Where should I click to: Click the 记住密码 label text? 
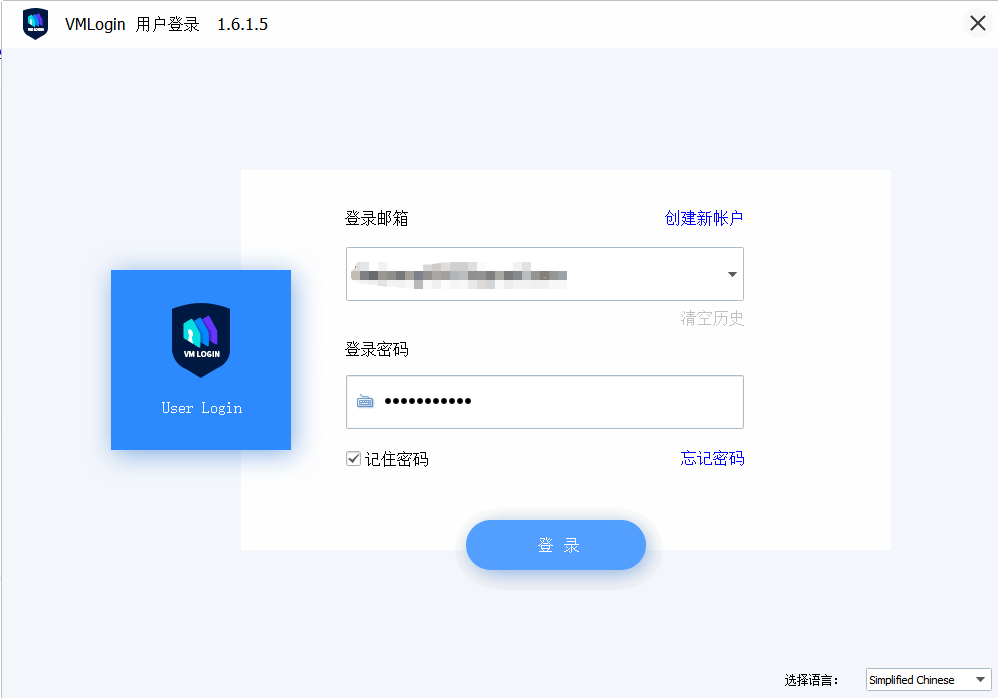point(397,459)
